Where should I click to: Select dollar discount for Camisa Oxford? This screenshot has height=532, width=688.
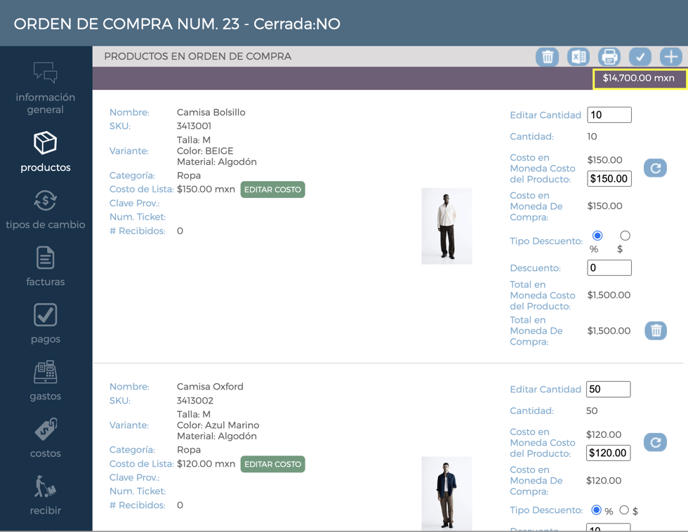coord(624,510)
